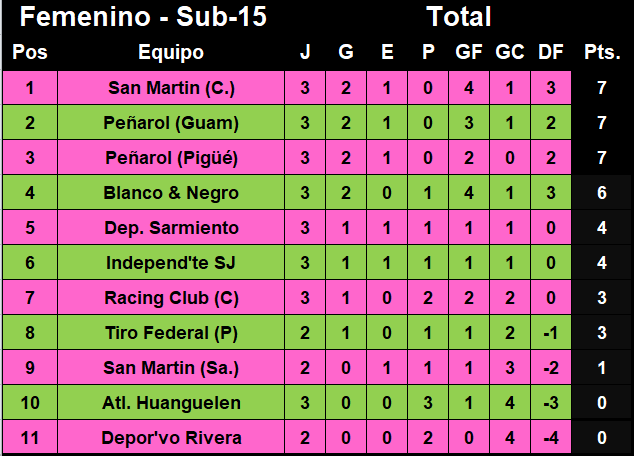The image size is (634, 456).
Task: Click the Racing Club (C) cell
Action: [x=171, y=298]
